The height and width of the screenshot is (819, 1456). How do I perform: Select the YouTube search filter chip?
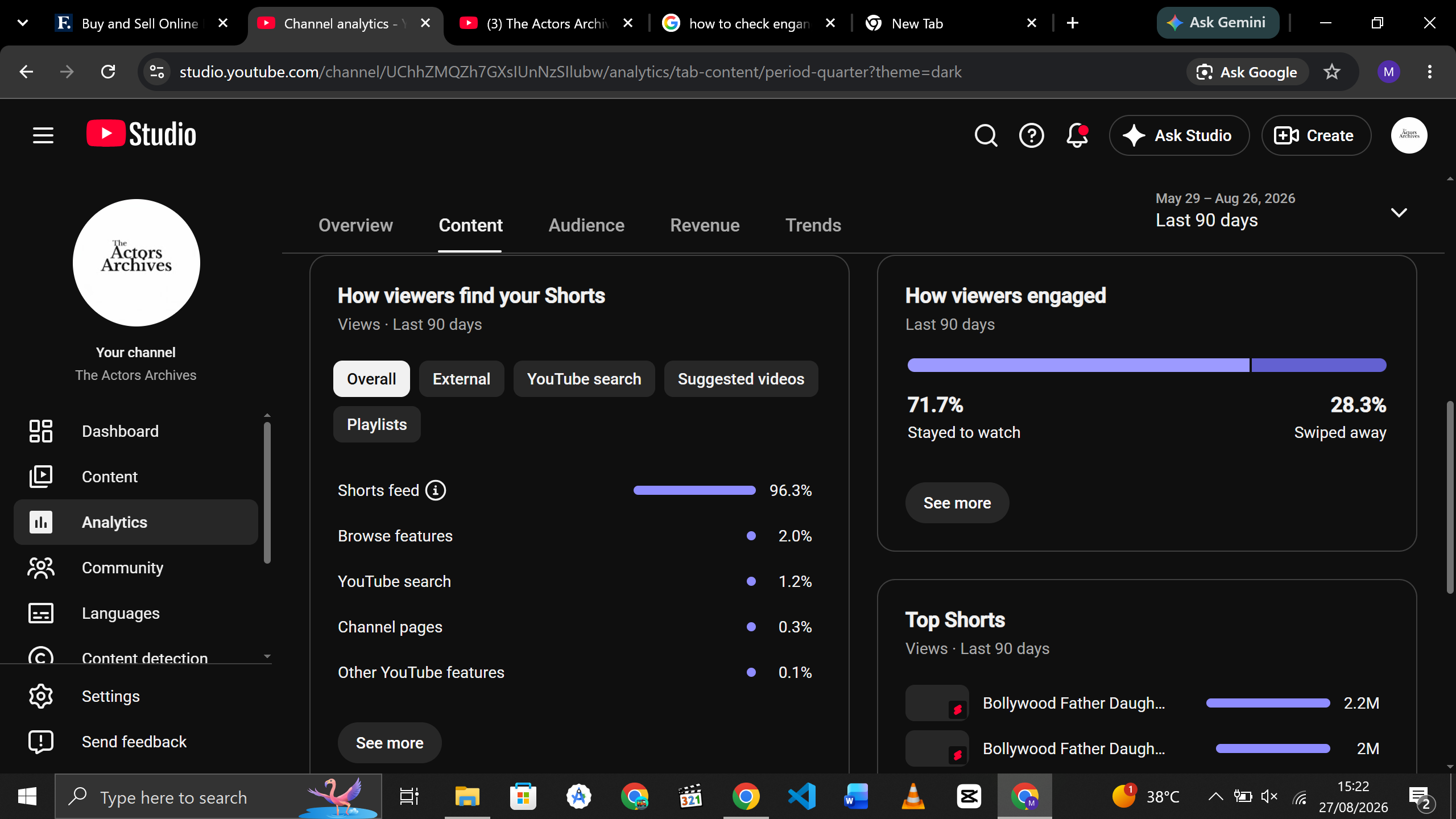coord(584,379)
